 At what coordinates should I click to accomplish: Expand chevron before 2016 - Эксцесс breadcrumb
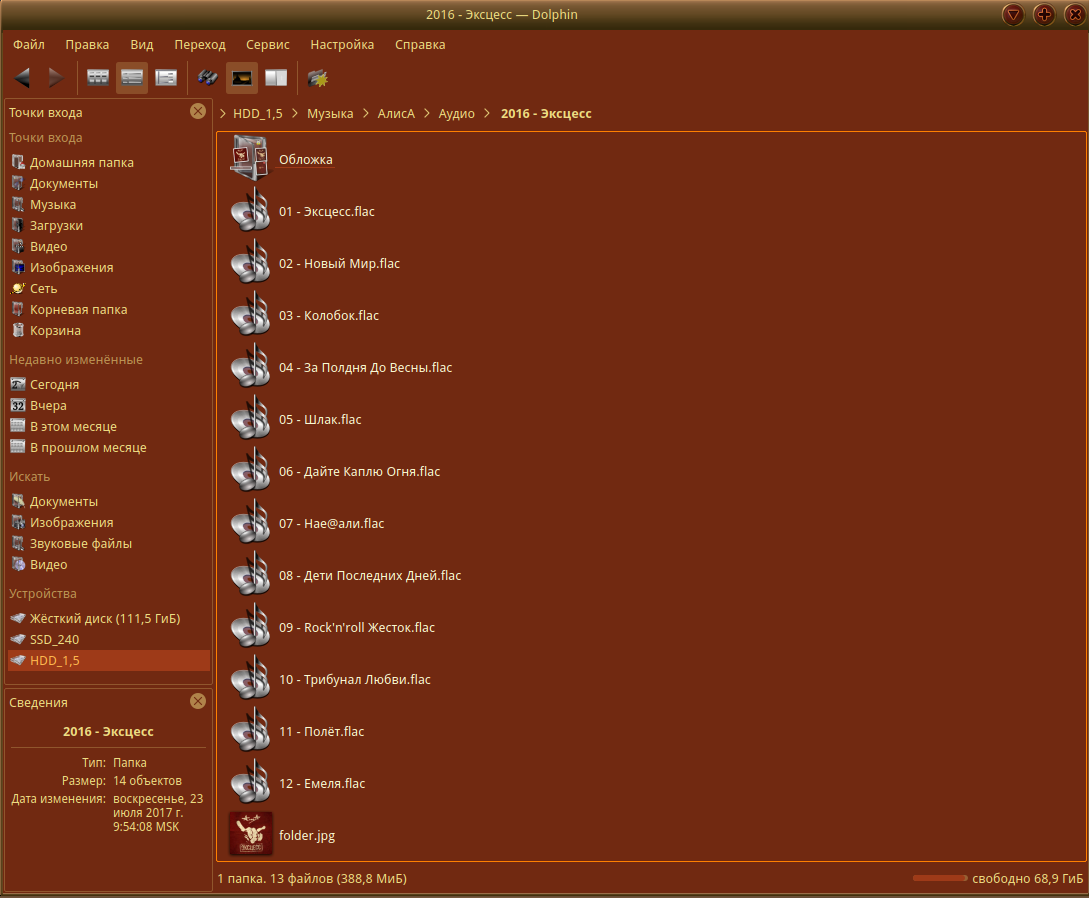click(487, 113)
